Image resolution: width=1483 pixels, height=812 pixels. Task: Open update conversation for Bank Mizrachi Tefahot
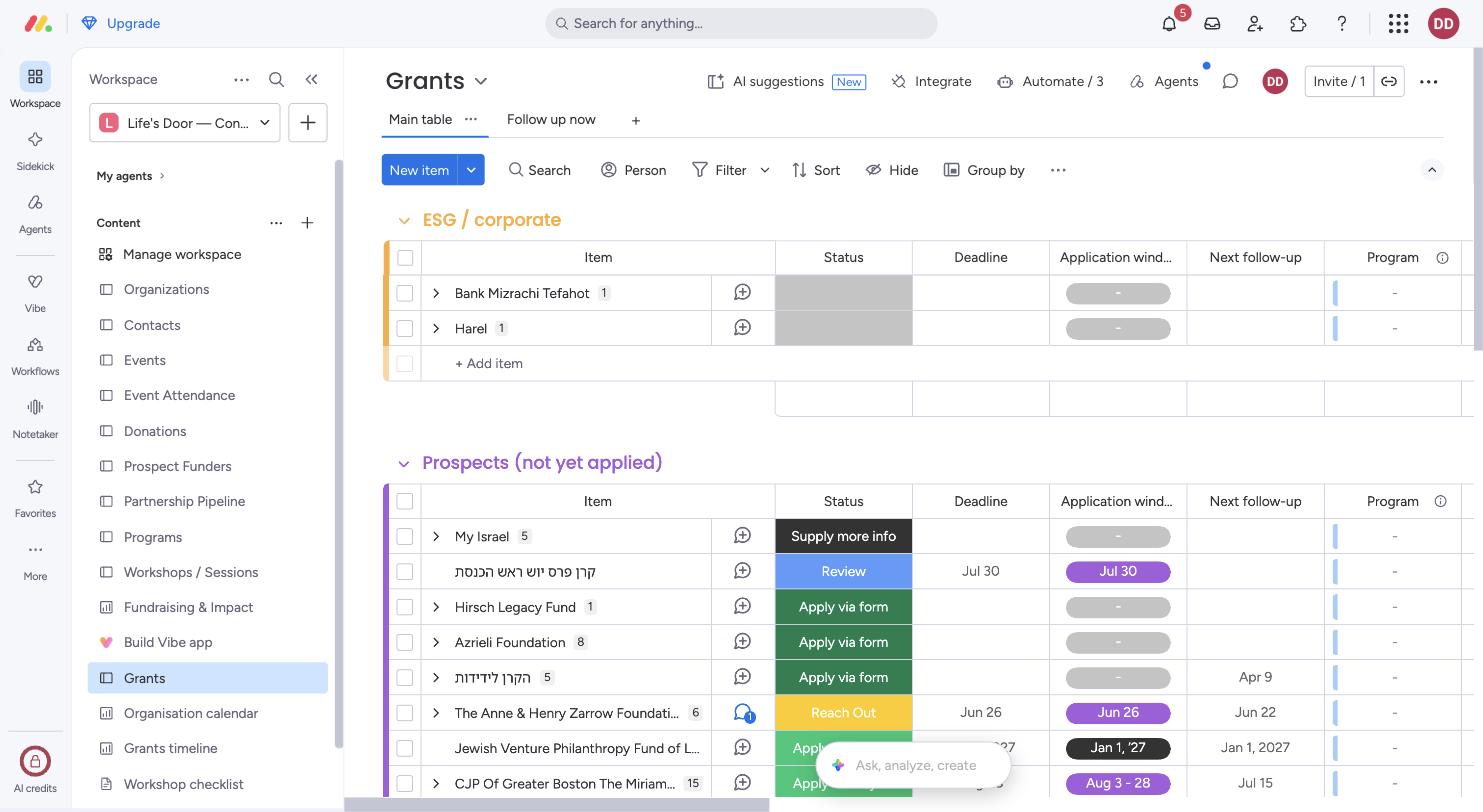[x=742, y=292]
